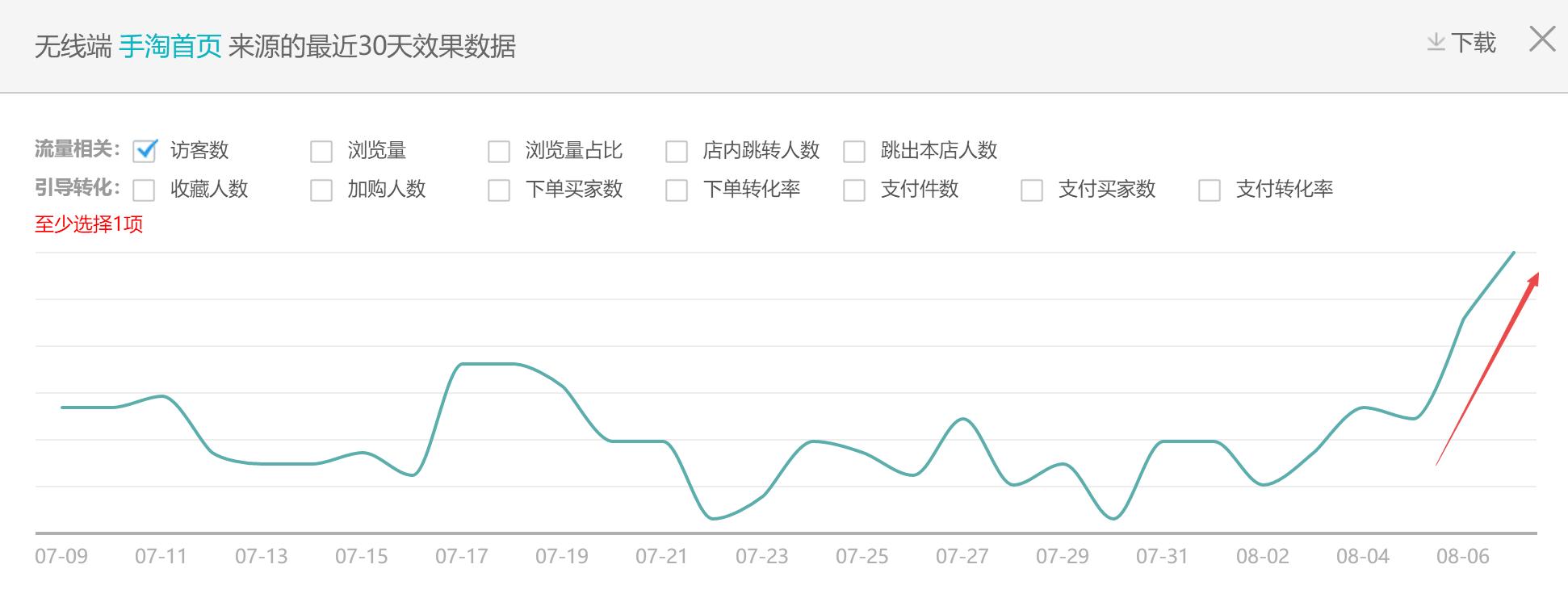Check the 店内跳转人数 option
This screenshot has width=1568, height=602.
pyautogui.click(x=677, y=151)
